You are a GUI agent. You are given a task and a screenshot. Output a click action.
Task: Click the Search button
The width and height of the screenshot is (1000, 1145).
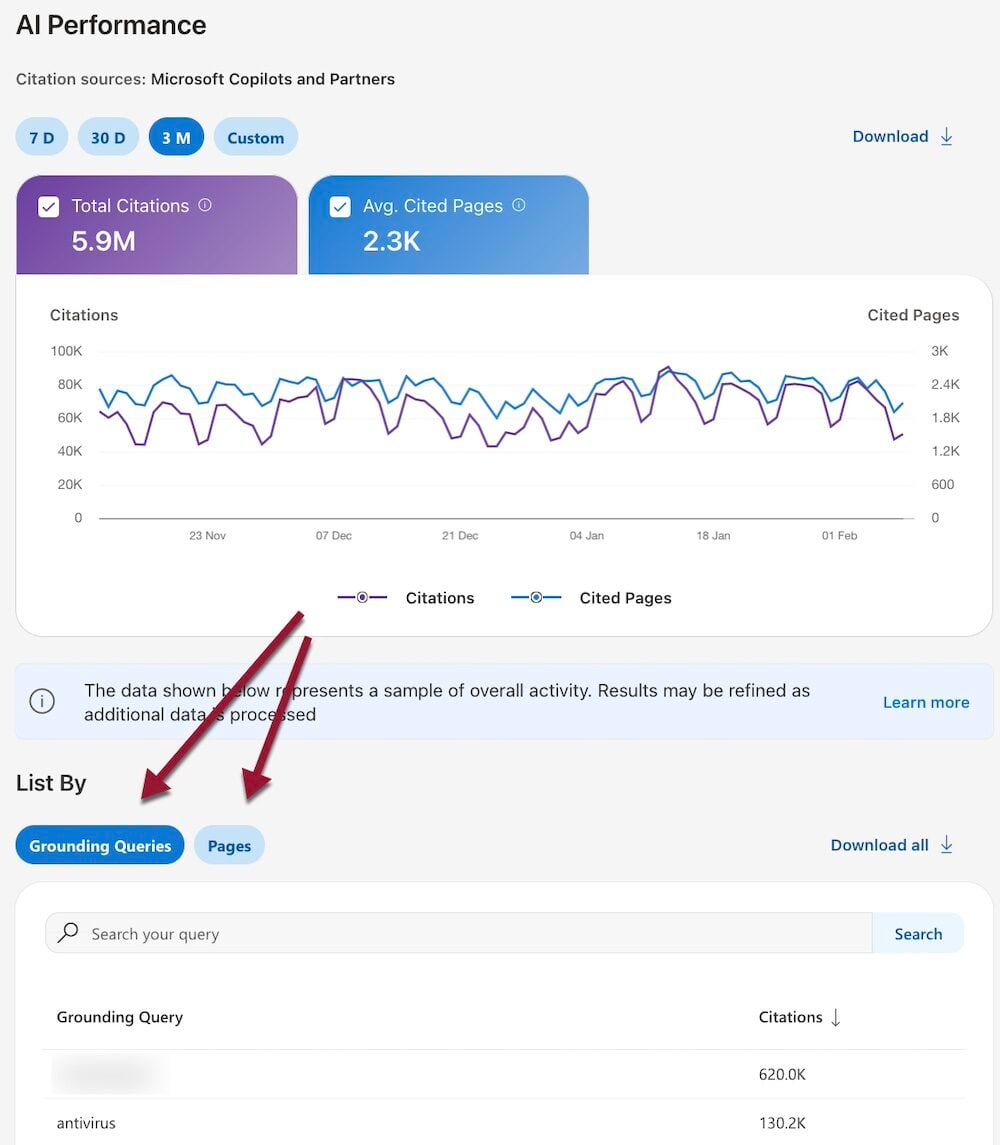917,933
